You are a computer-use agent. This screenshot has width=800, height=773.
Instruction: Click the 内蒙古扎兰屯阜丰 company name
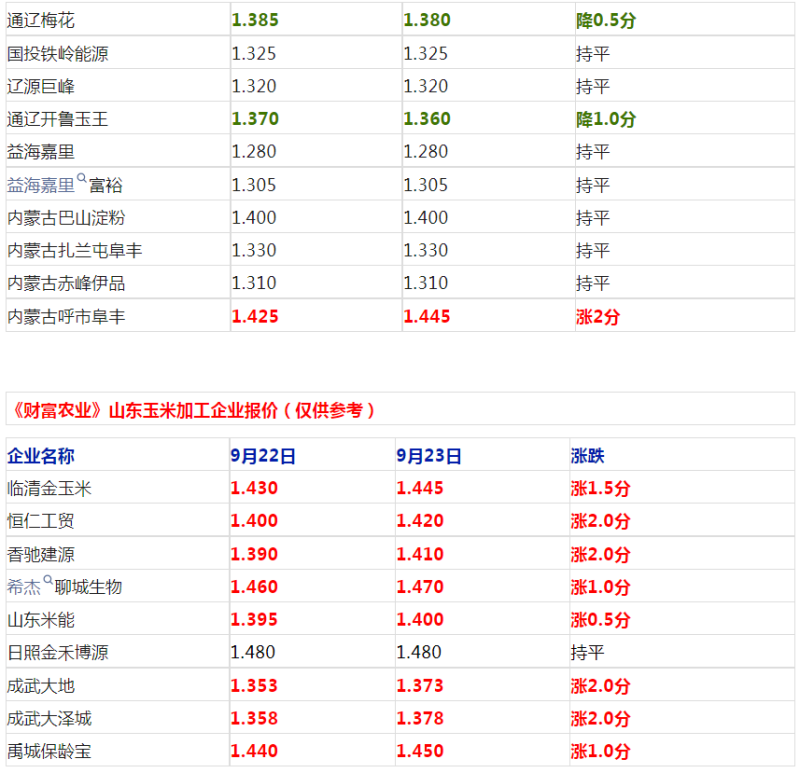pyautogui.click(x=74, y=251)
